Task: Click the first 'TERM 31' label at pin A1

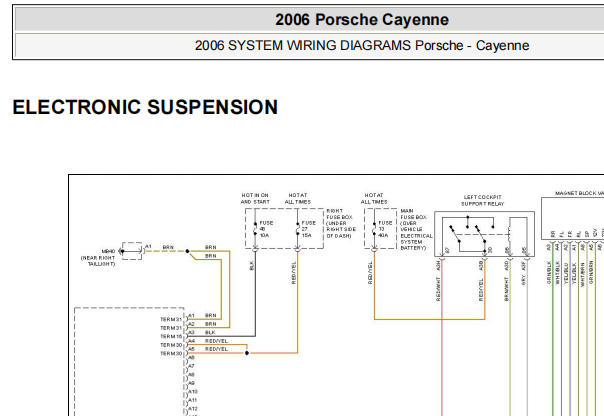Action: [x=171, y=319]
